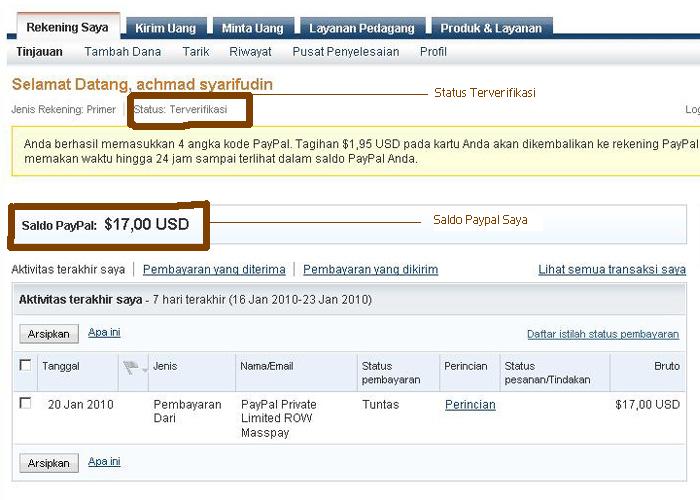Click the Tanggal column header
Viewport: 700px width, 500px height.
61,366
